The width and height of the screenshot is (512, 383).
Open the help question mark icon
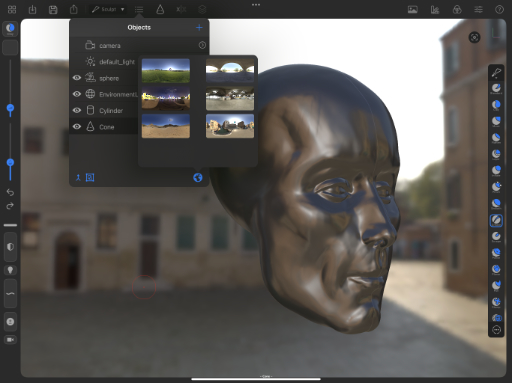point(499,9)
